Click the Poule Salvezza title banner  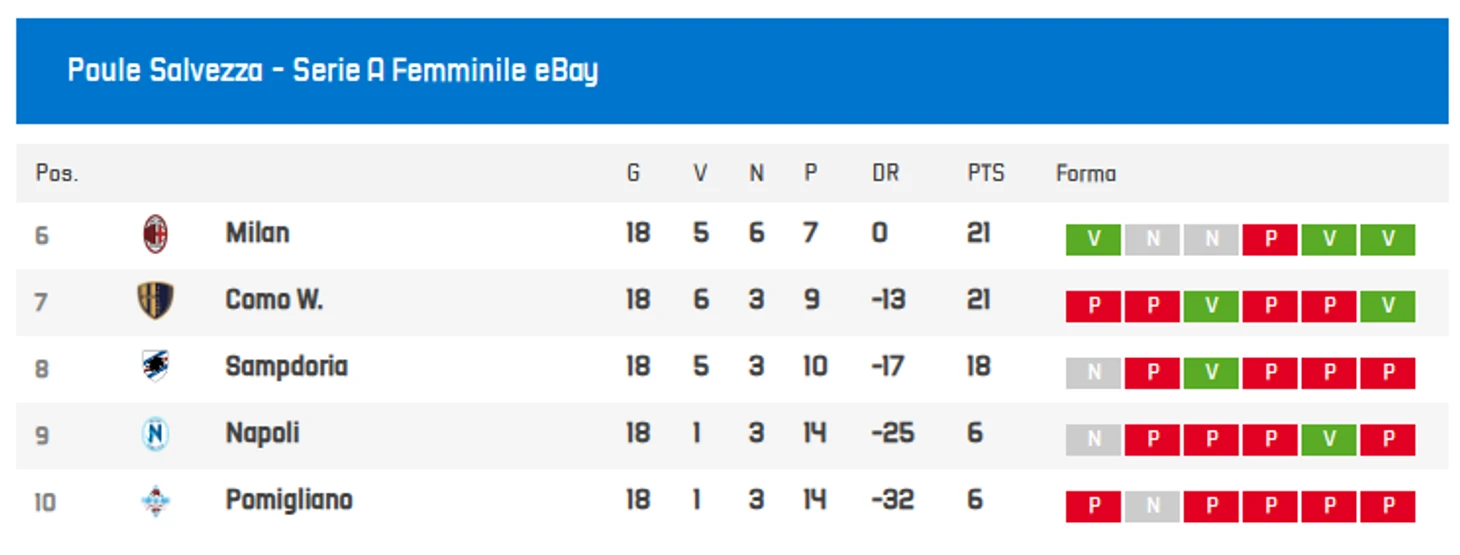[x=732, y=71]
